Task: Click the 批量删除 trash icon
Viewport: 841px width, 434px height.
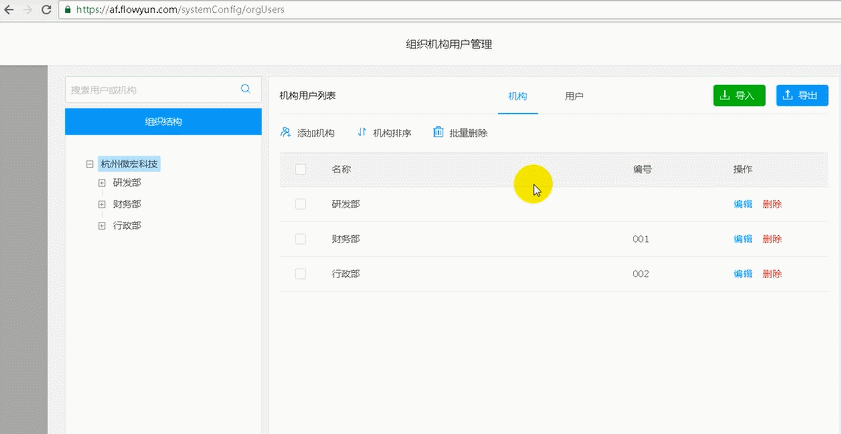Action: (x=438, y=133)
